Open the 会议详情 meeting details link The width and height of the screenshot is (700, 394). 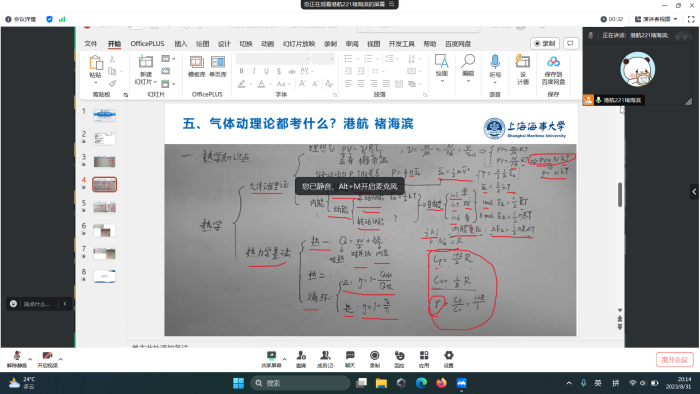coord(21,19)
